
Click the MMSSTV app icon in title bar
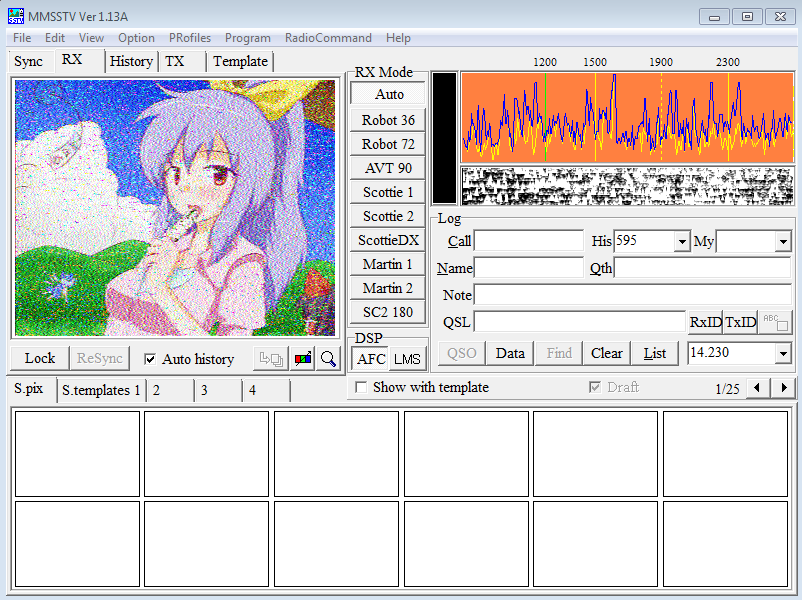pyautogui.click(x=16, y=16)
